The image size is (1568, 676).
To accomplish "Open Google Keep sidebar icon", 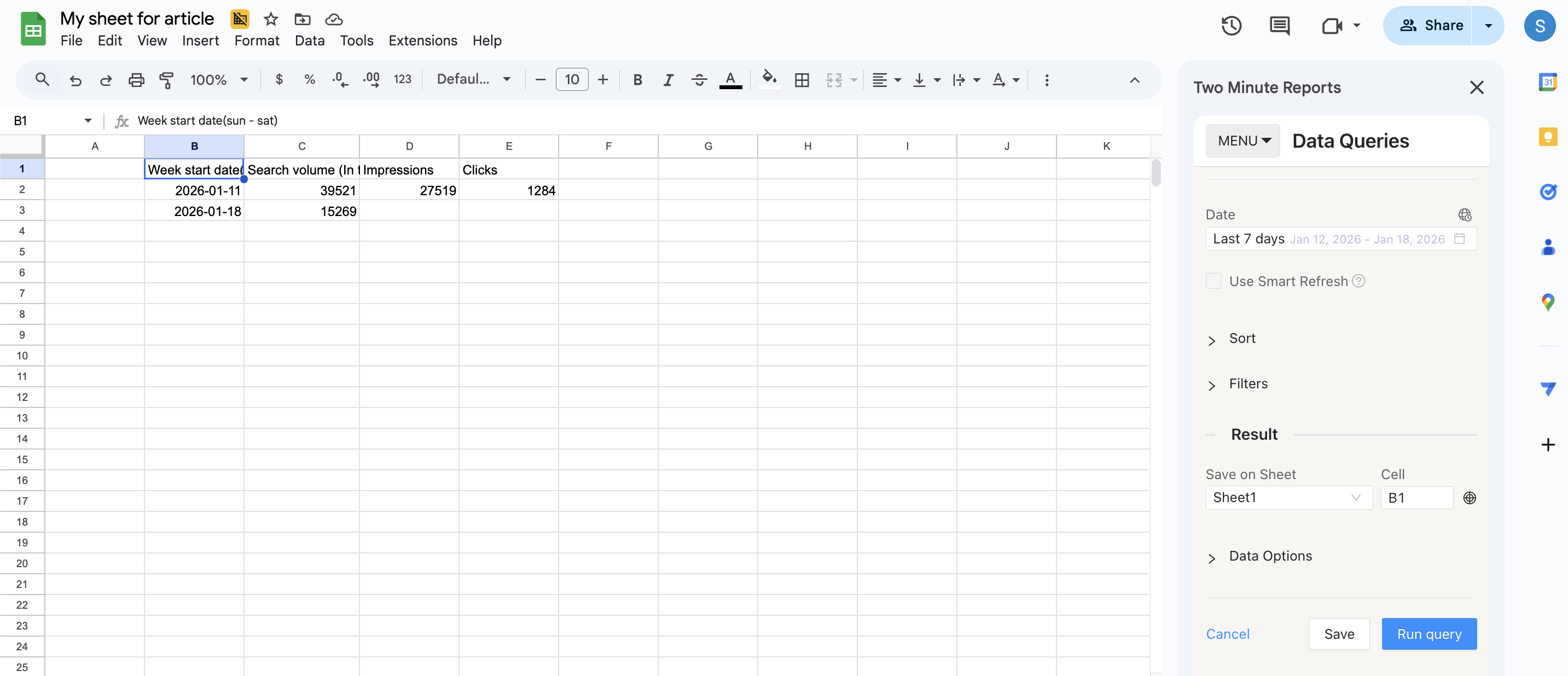I will pos(1547,137).
